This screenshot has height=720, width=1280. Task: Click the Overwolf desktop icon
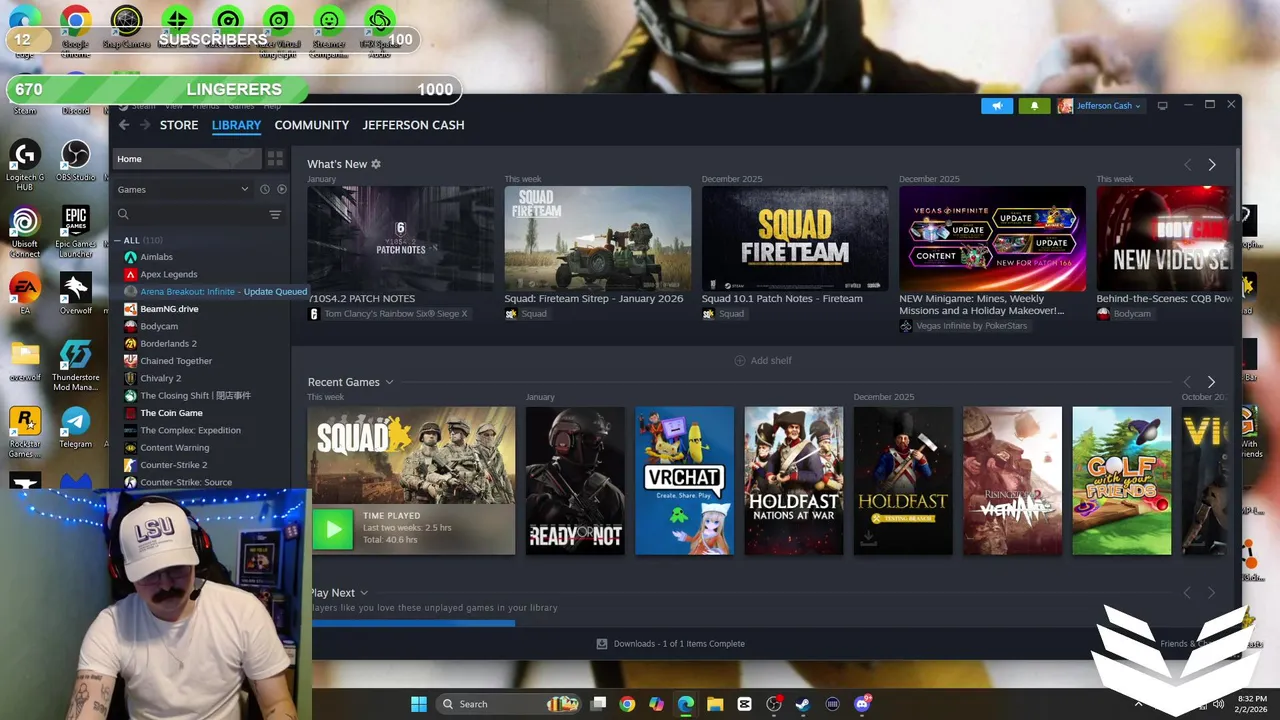75,294
